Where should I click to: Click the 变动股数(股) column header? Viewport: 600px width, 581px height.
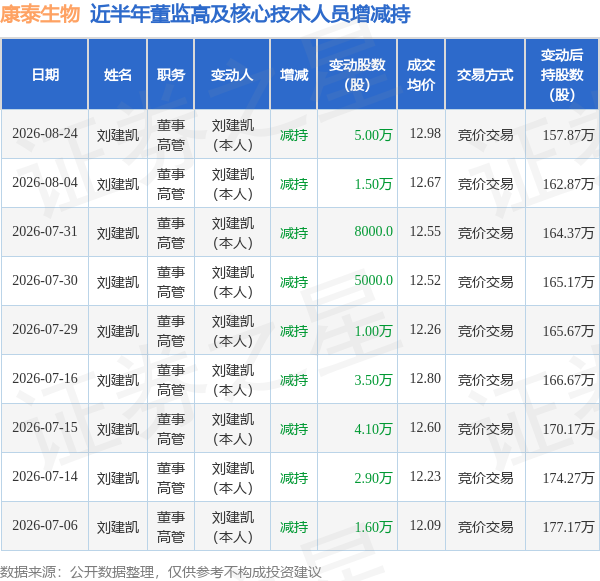357,75
